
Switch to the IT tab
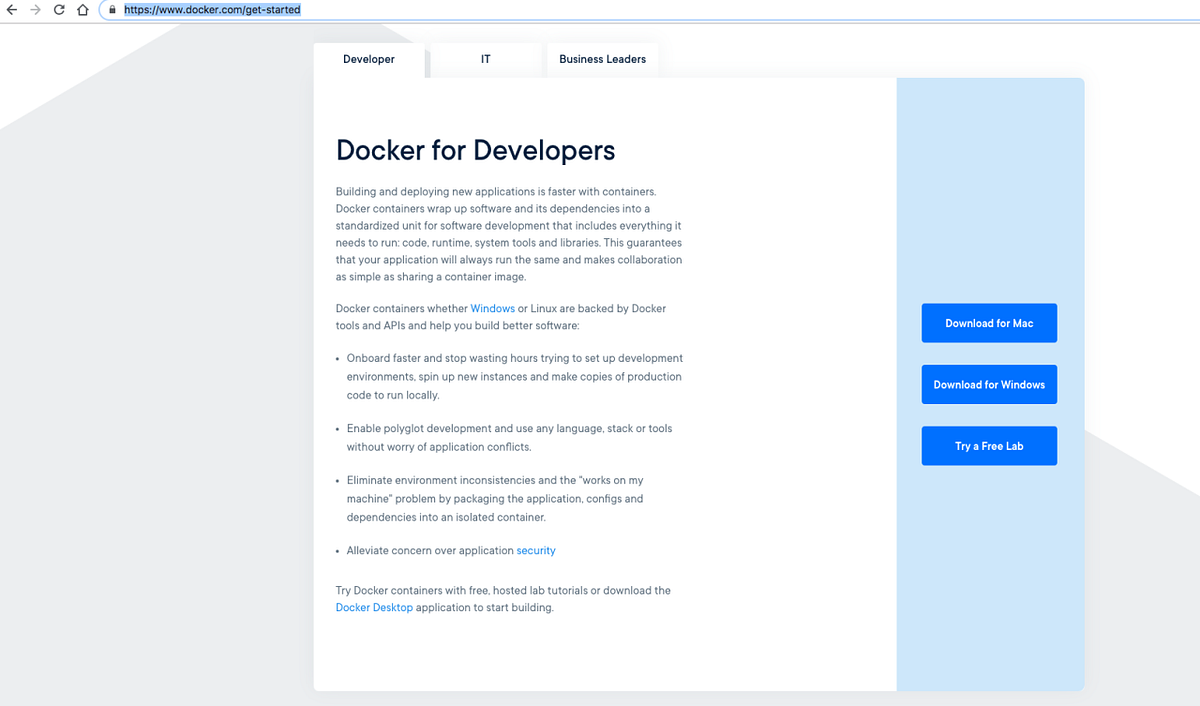coord(485,59)
